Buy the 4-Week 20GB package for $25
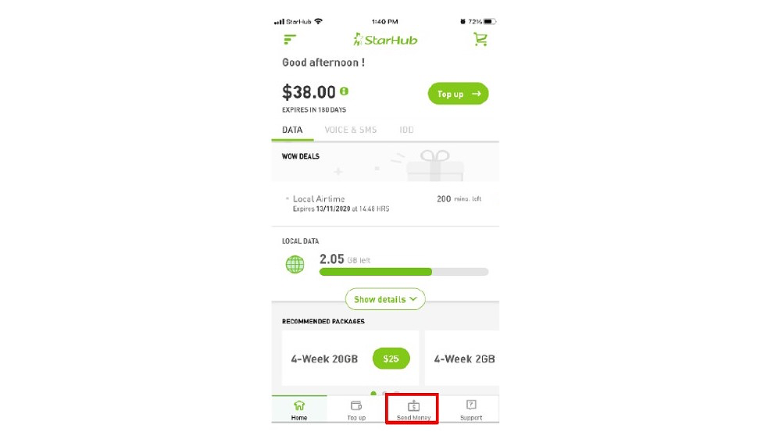768x432 pixels. point(391,359)
